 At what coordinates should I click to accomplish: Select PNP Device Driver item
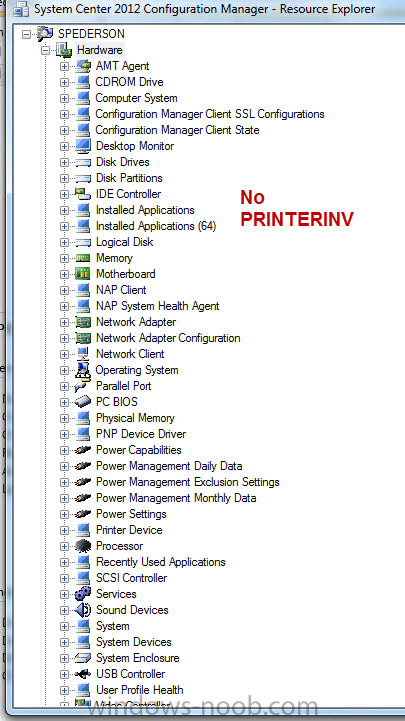click(x=141, y=434)
